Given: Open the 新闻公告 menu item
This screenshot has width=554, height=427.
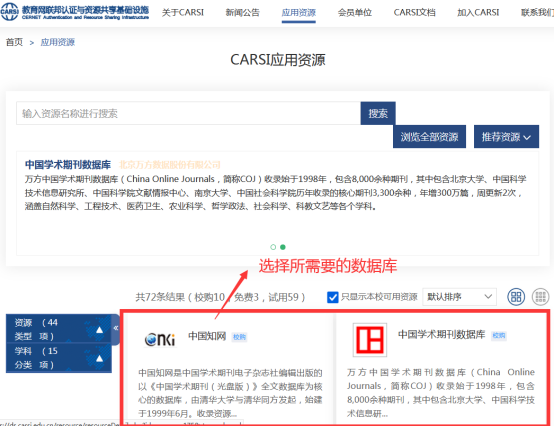Looking at the screenshot, I should [242, 12].
